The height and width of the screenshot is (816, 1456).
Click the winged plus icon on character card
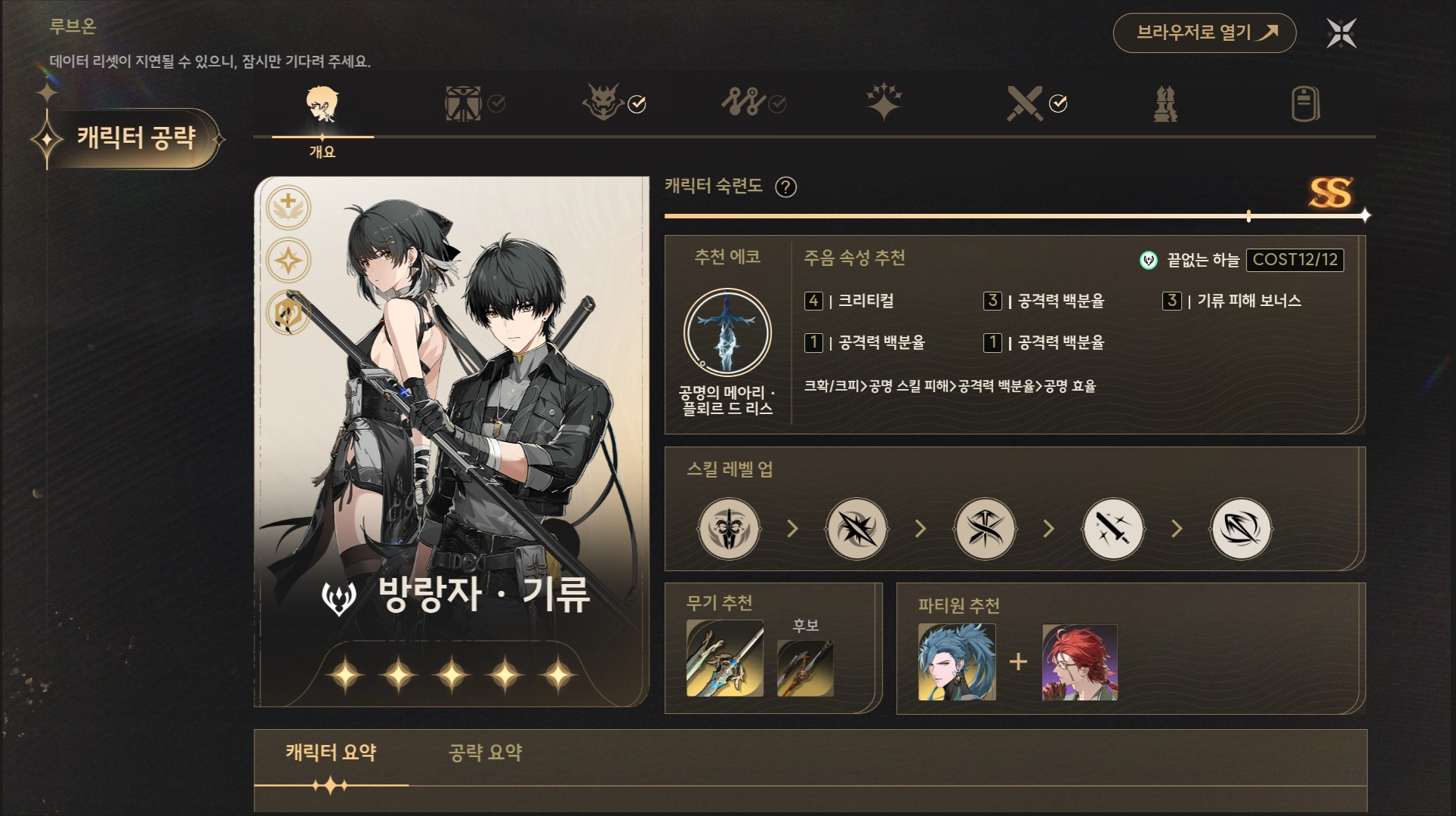tap(288, 207)
